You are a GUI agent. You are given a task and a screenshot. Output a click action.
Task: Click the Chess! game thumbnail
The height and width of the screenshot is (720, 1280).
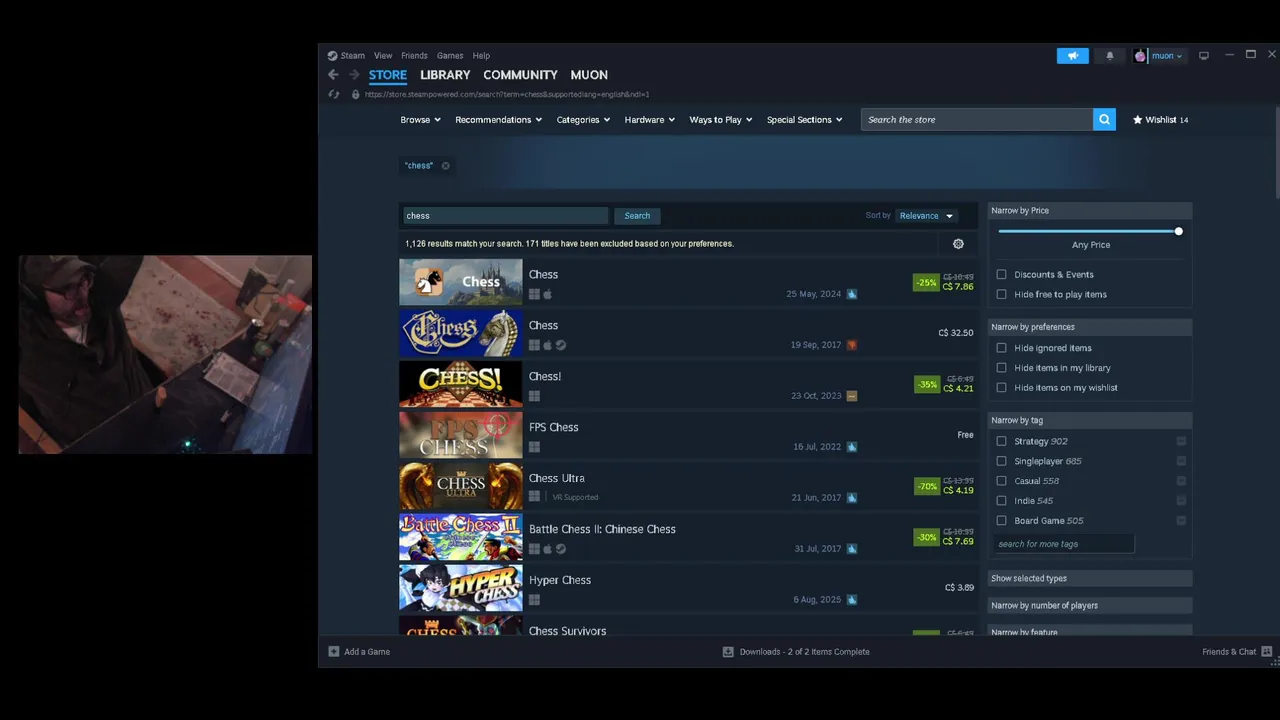tap(460, 384)
